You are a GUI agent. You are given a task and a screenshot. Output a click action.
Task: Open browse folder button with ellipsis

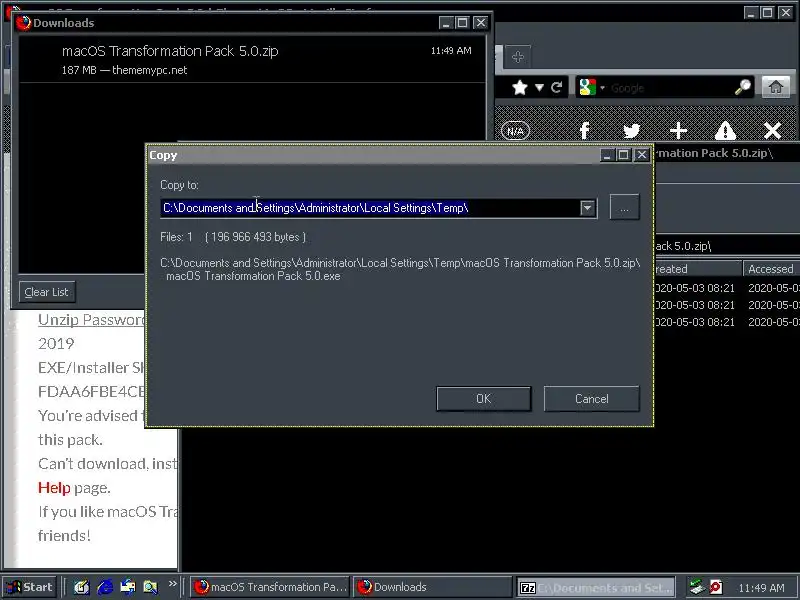tap(624, 208)
